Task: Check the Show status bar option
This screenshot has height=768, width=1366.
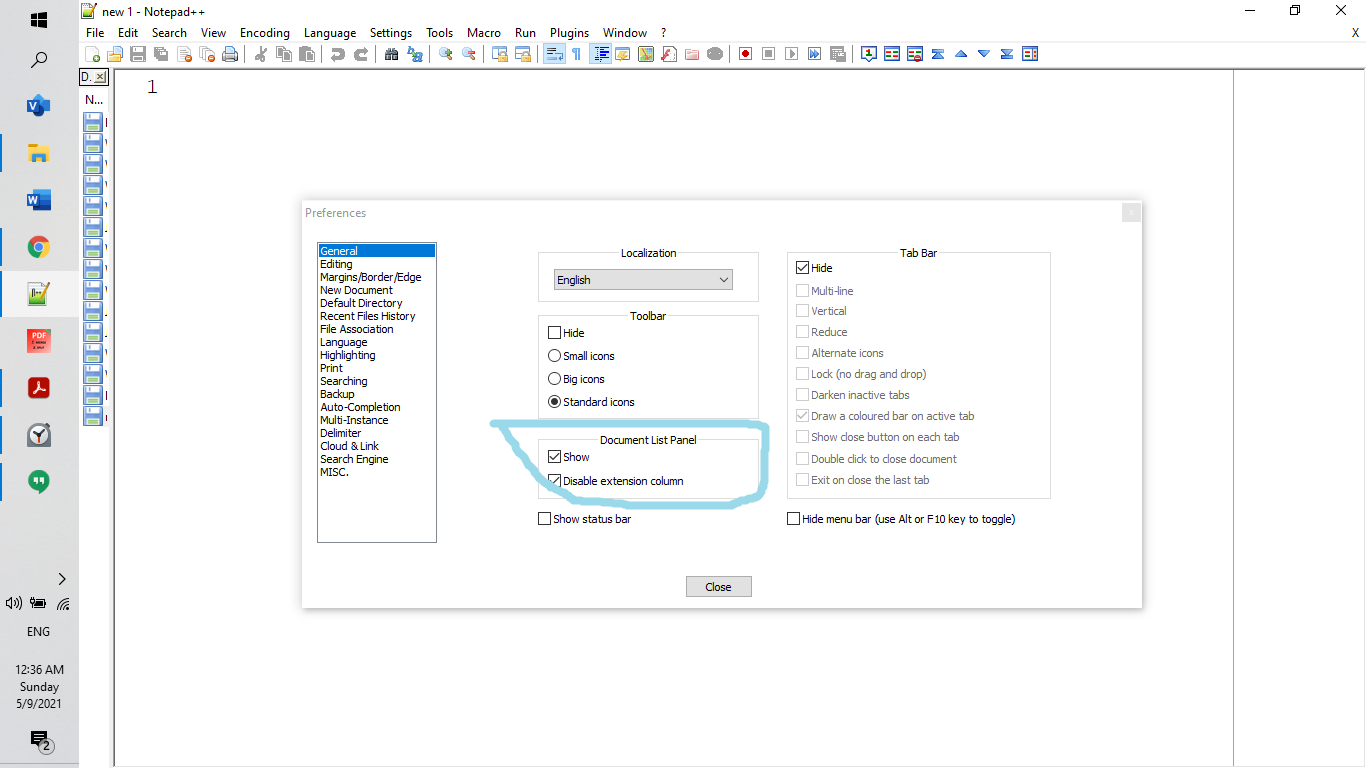Action: (544, 518)
